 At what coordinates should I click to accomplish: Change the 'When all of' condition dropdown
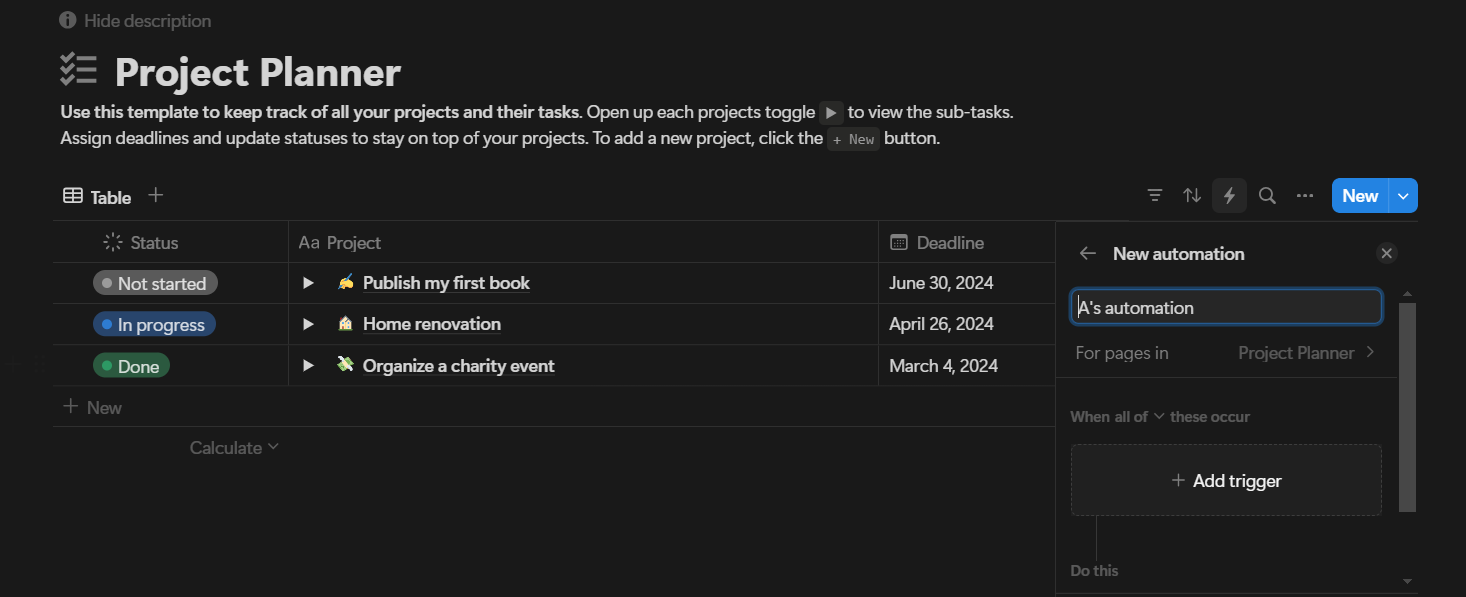point(1118,417)
